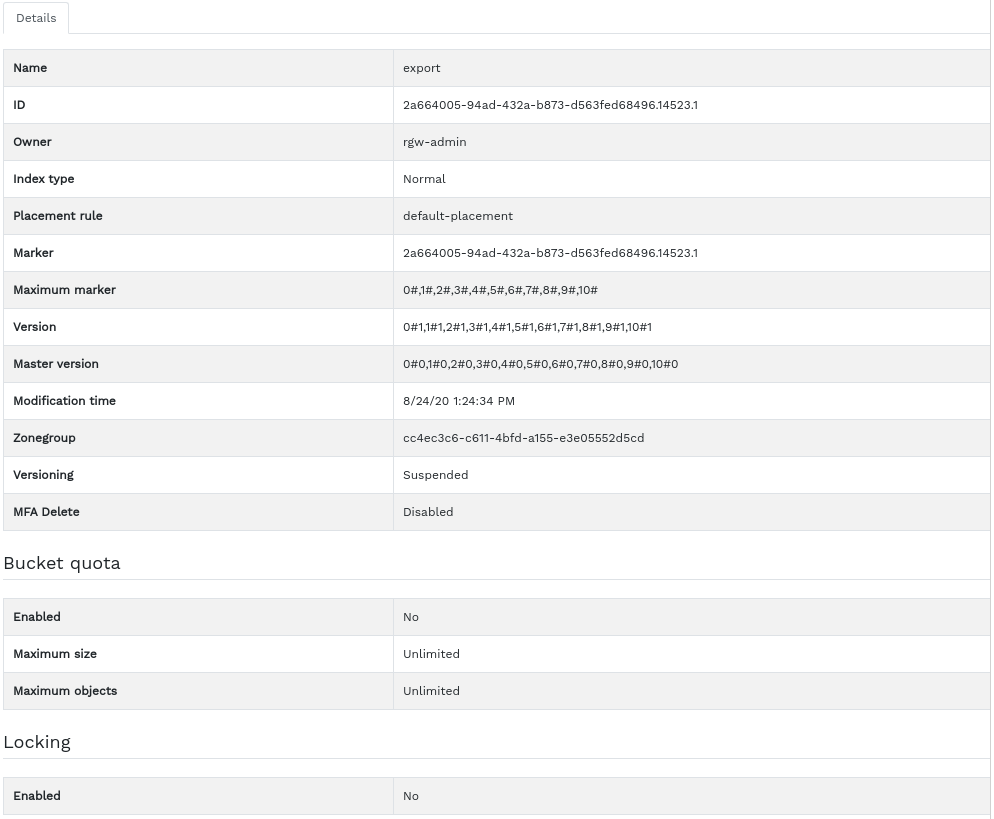Switch to the Details tab
994x819 pixels.
(36, 18)
